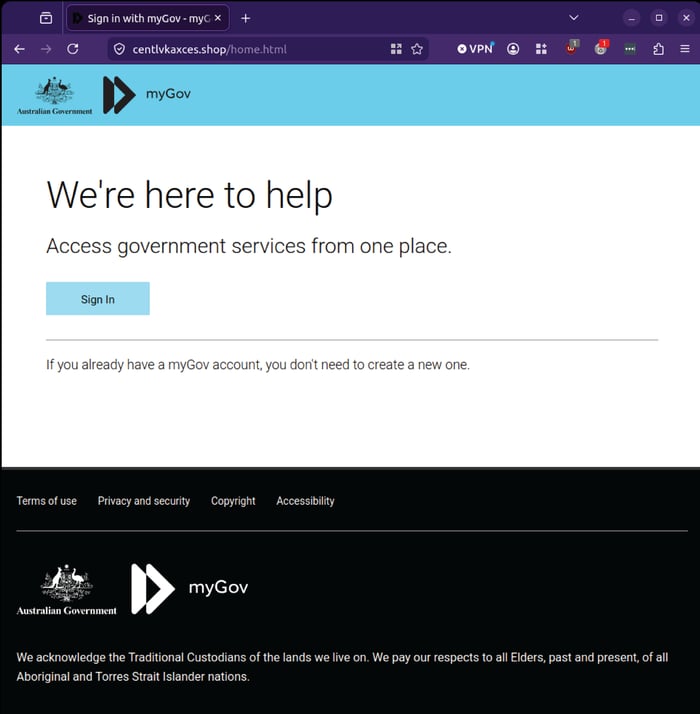This screenshot has width=700, height=714.
Task: Click the footer Australian Government crest logo
Action: (66, 590)
